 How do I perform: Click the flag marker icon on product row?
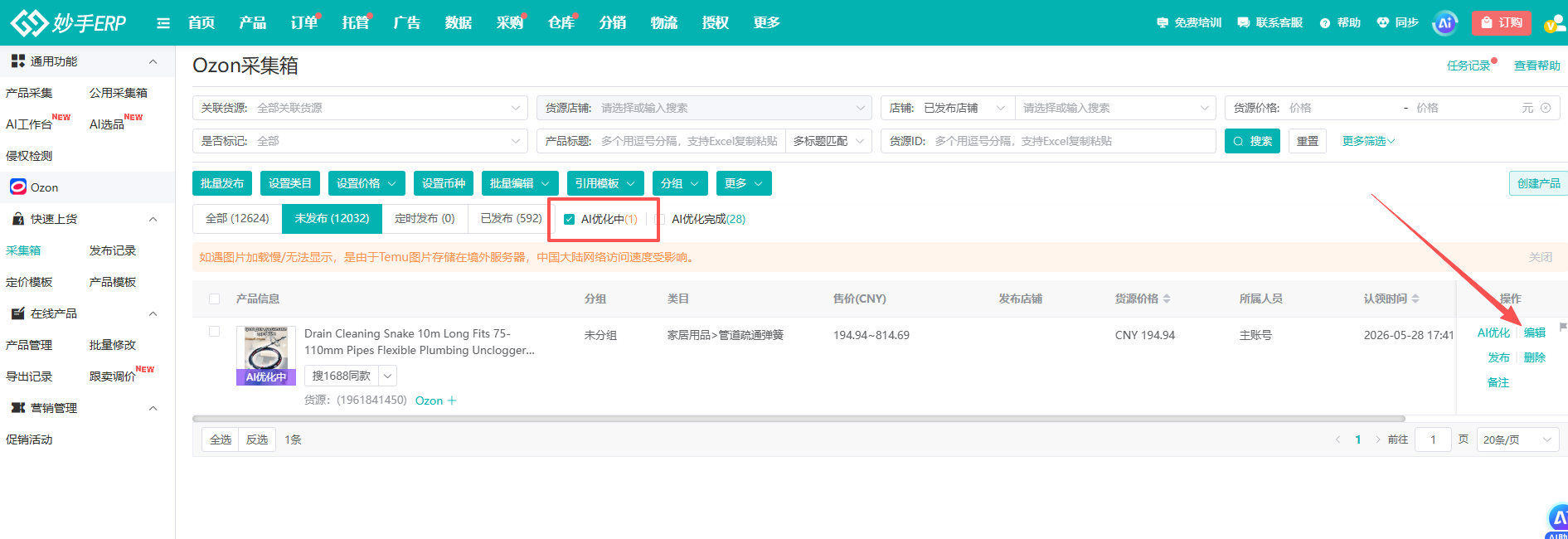(x=1563, y=328)
